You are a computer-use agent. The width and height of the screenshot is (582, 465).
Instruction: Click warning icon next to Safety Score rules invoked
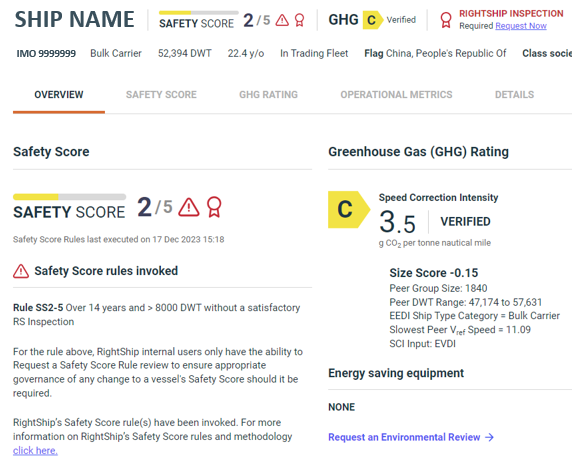[21, 271]
